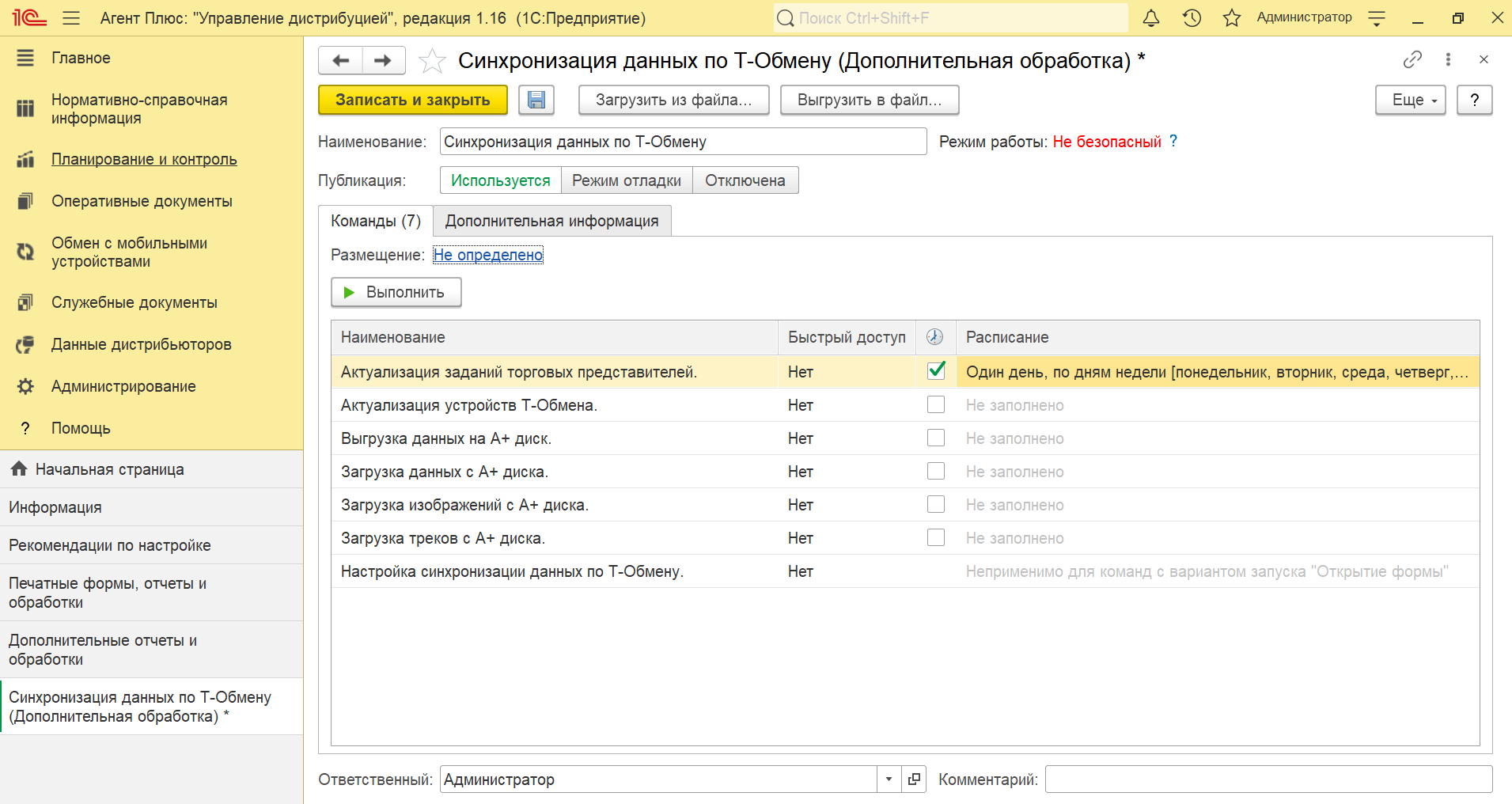Open Синхронизация данных по Т-Обмену navigation item
This screenshot has width=1512, height=804.
[x=151, y=707]
